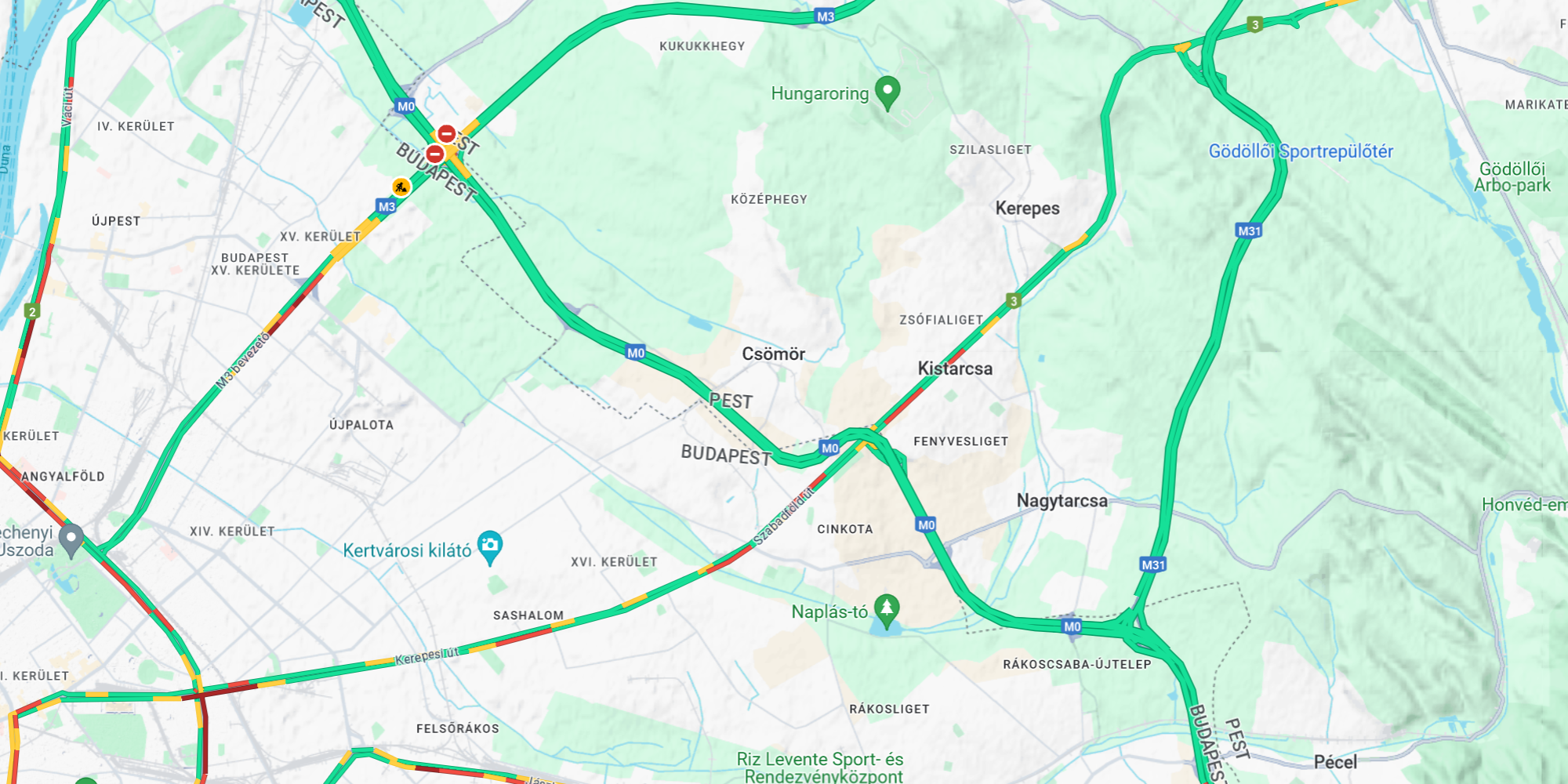Click the green route 2 shield

32,311
